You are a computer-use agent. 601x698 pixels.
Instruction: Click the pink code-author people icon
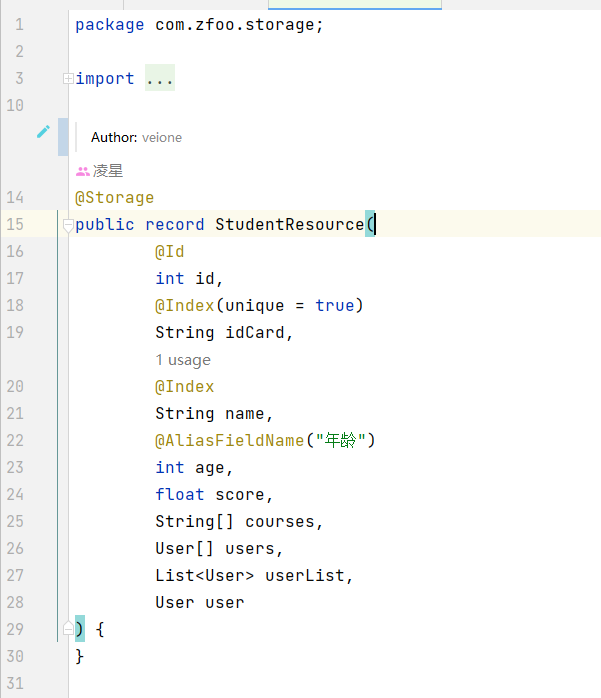coord(83,171)
